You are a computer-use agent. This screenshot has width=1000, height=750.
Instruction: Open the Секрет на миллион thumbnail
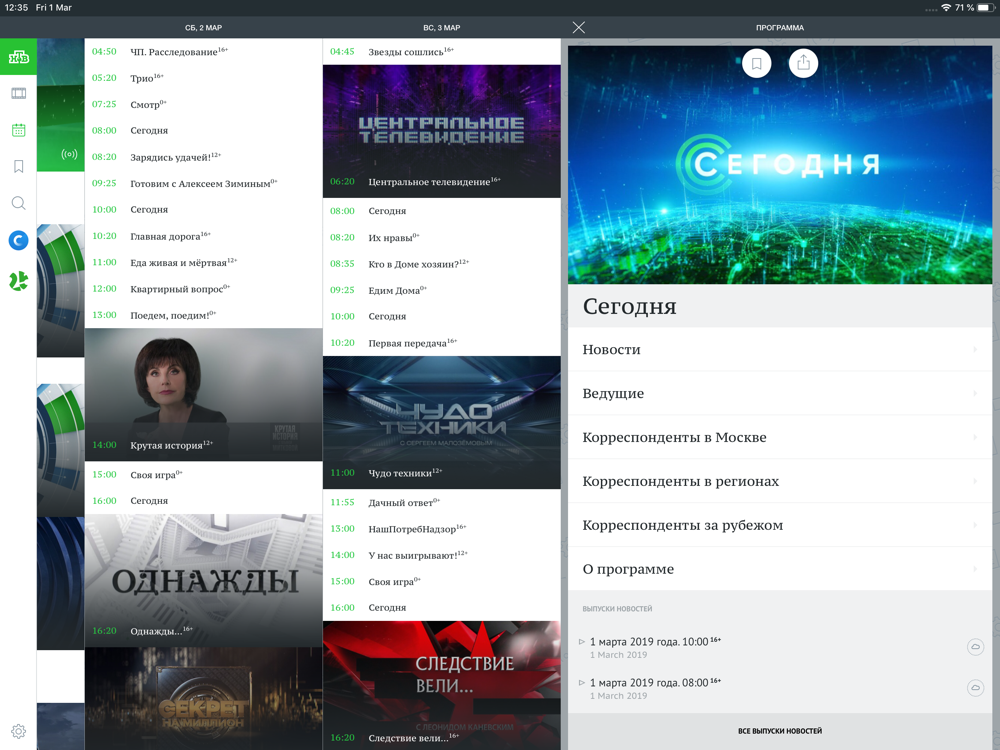click(203, 699)
